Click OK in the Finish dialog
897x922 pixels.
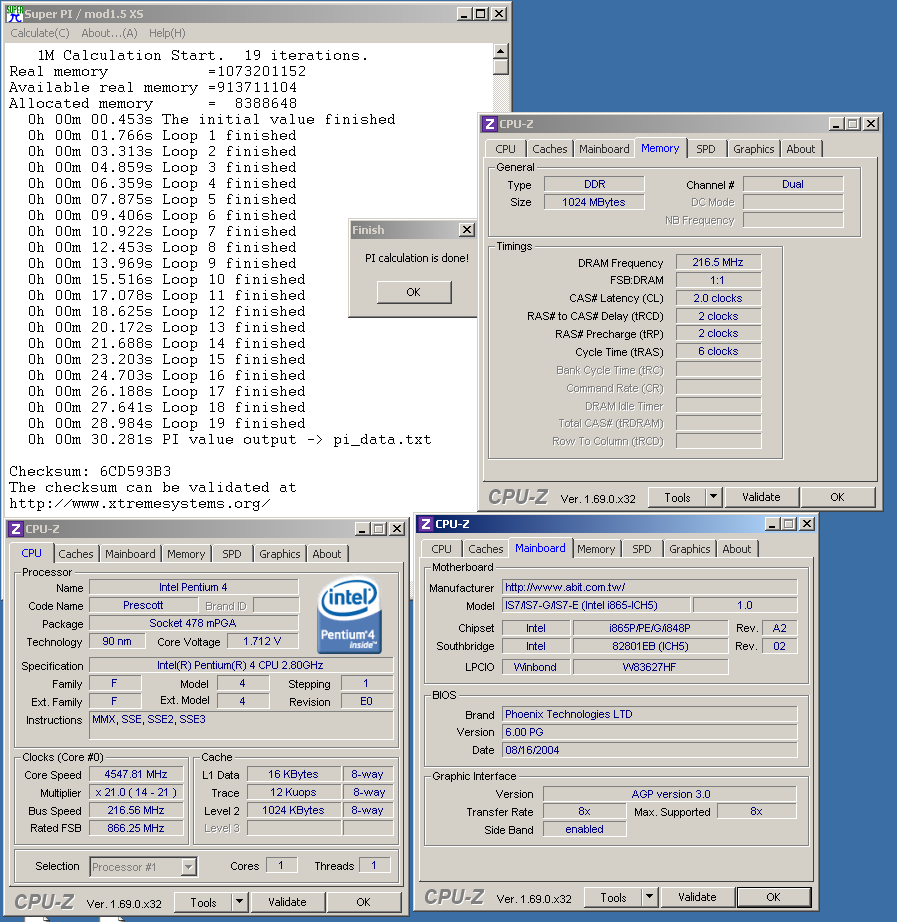[x=414, y=292]
